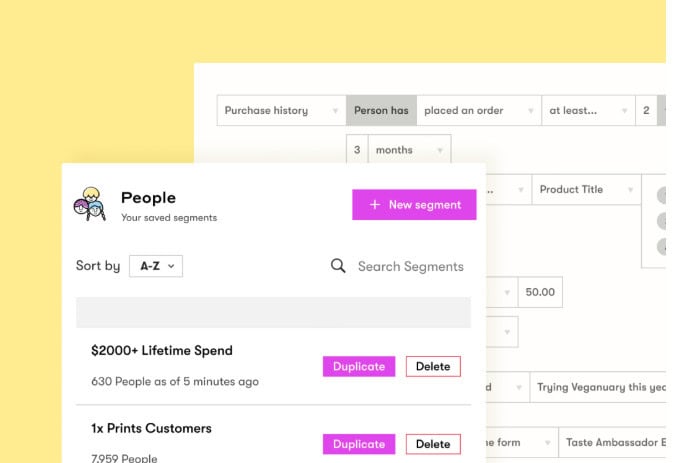
Task: Expand the 'at least...' dropdown
Action: [587, 111]
